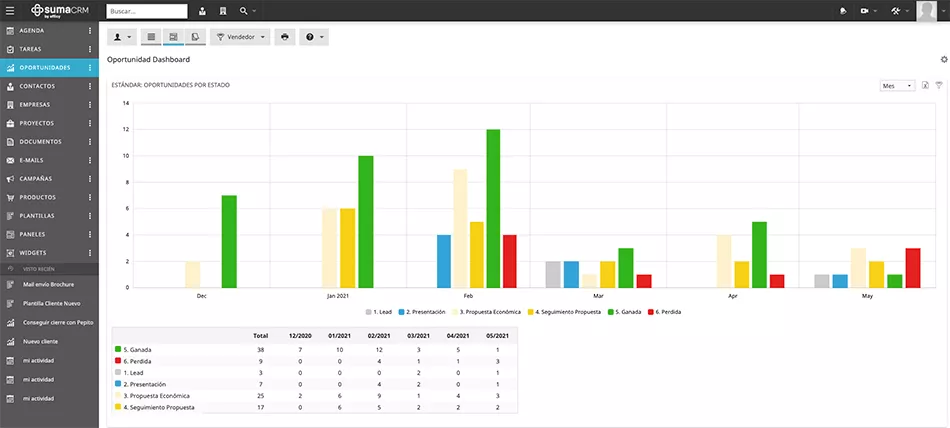Open the Mes period dropdown
Screen dimensions: 950x428
tap(897, 86)
